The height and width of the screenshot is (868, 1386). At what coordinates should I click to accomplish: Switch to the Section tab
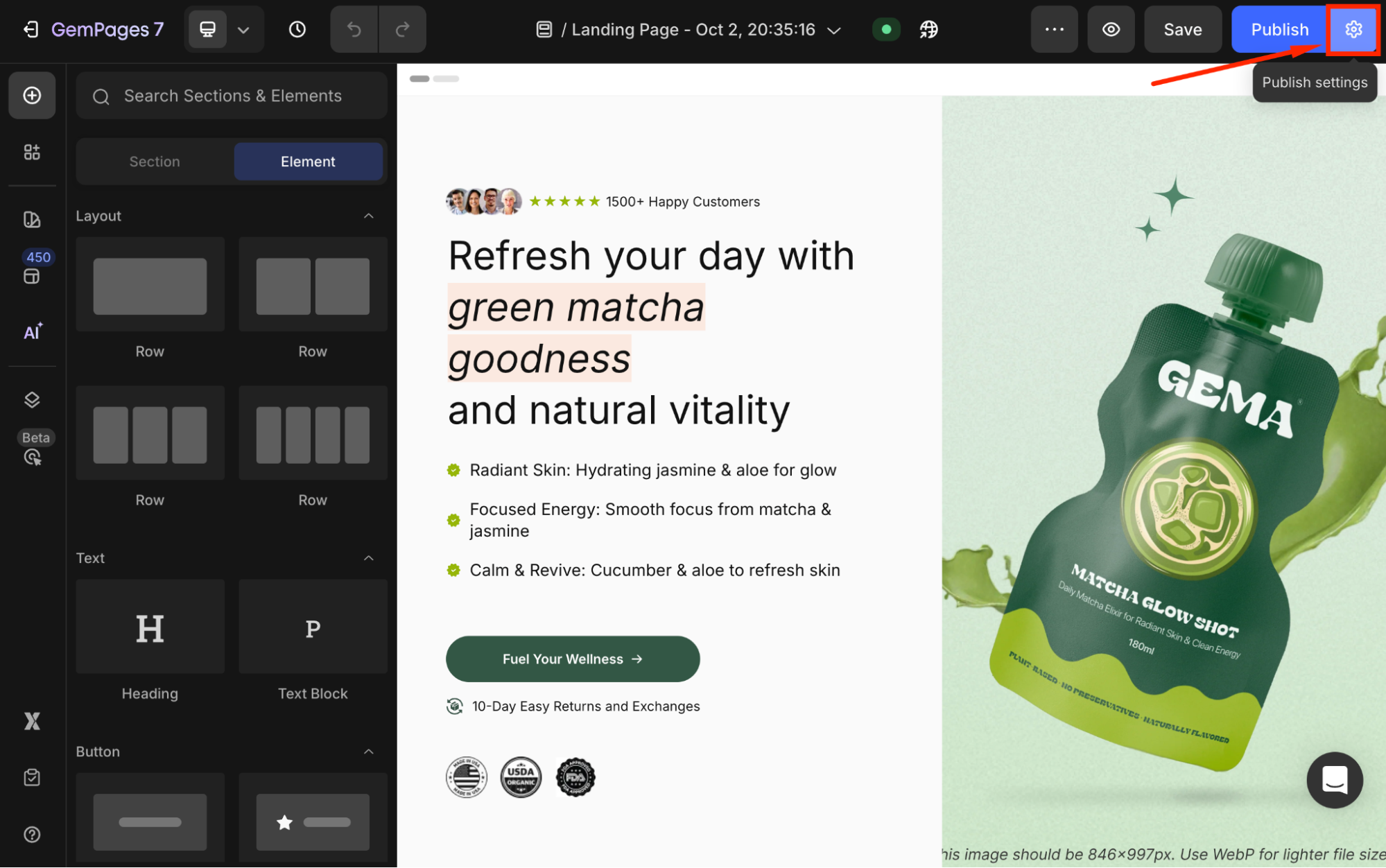[155, 162]
